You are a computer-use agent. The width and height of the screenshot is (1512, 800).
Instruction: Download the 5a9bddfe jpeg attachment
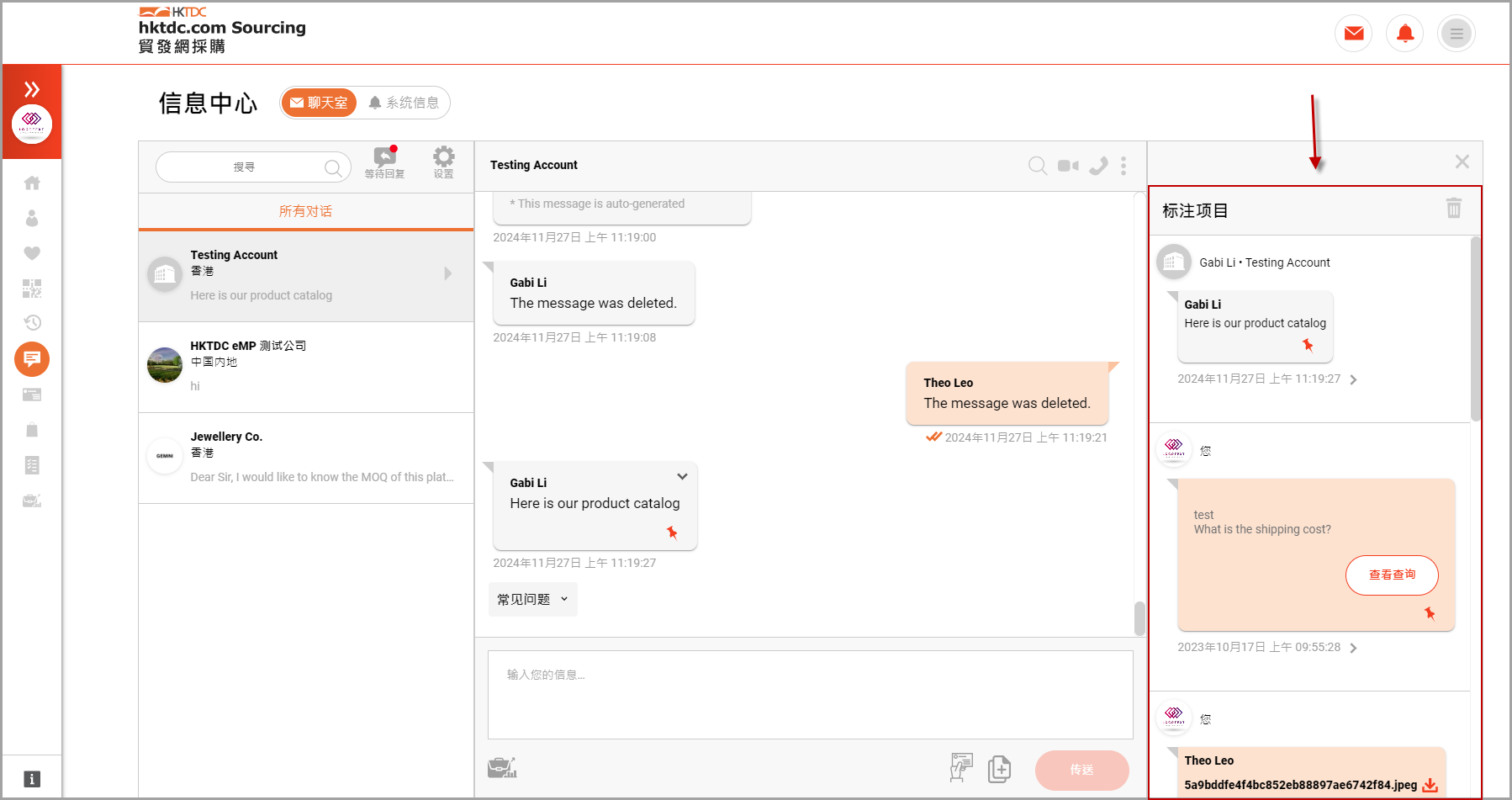[x=1430, y=785]
